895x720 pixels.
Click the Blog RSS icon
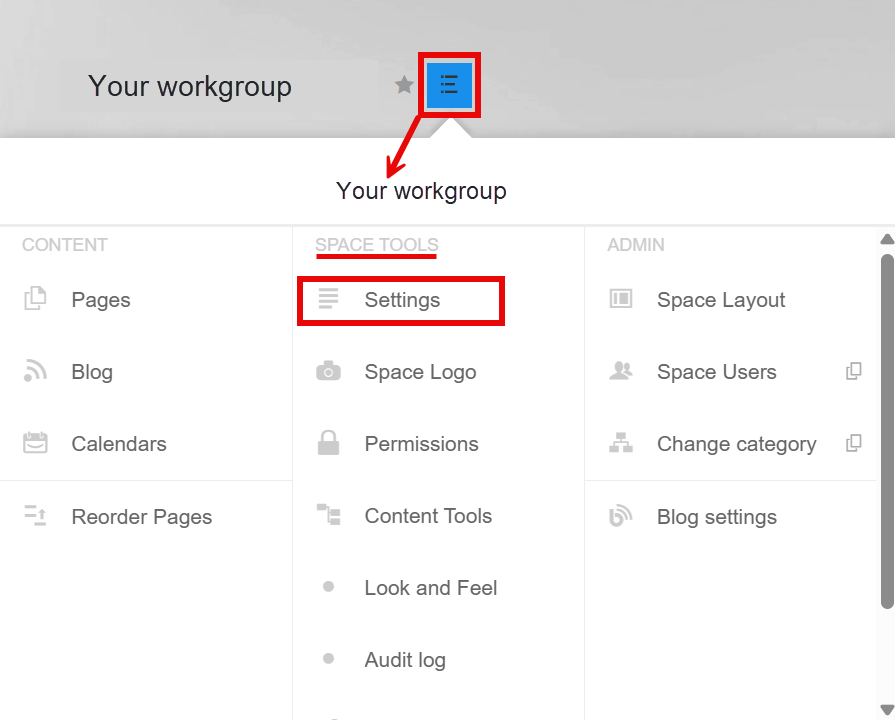pos(35,371)
